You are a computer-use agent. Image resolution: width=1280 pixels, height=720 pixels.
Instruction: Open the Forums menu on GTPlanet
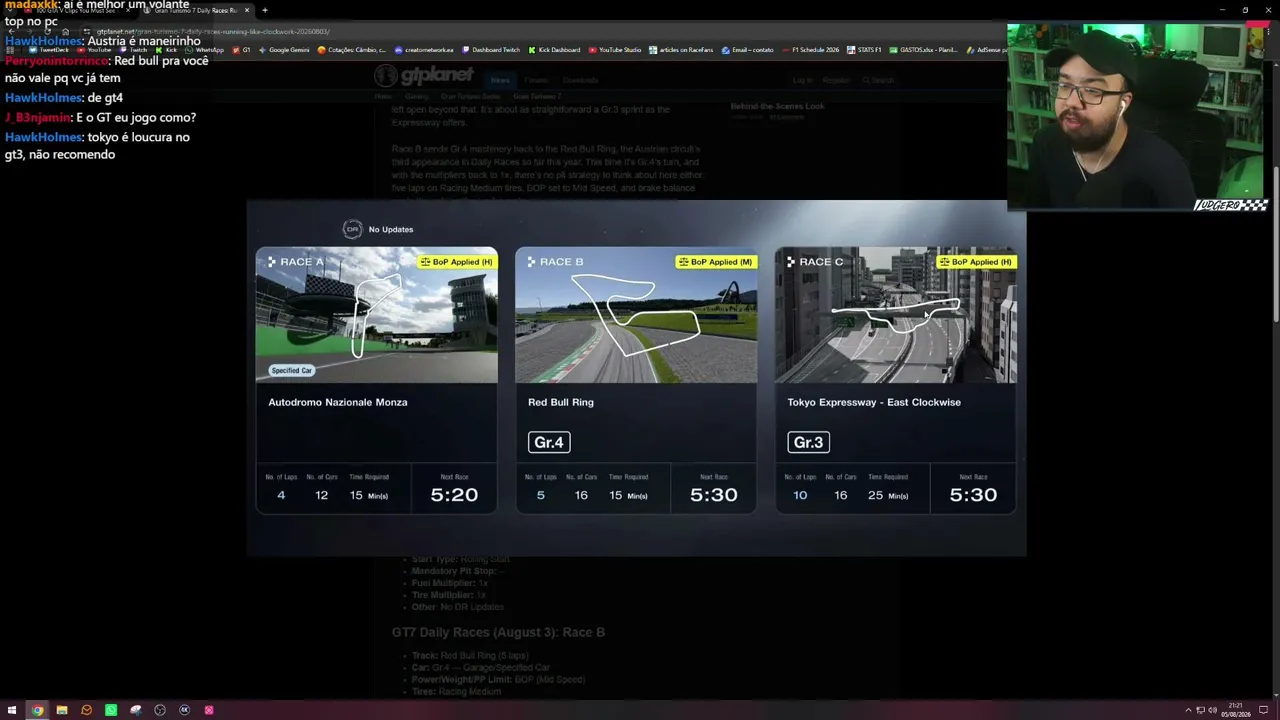tap(536, 80)
